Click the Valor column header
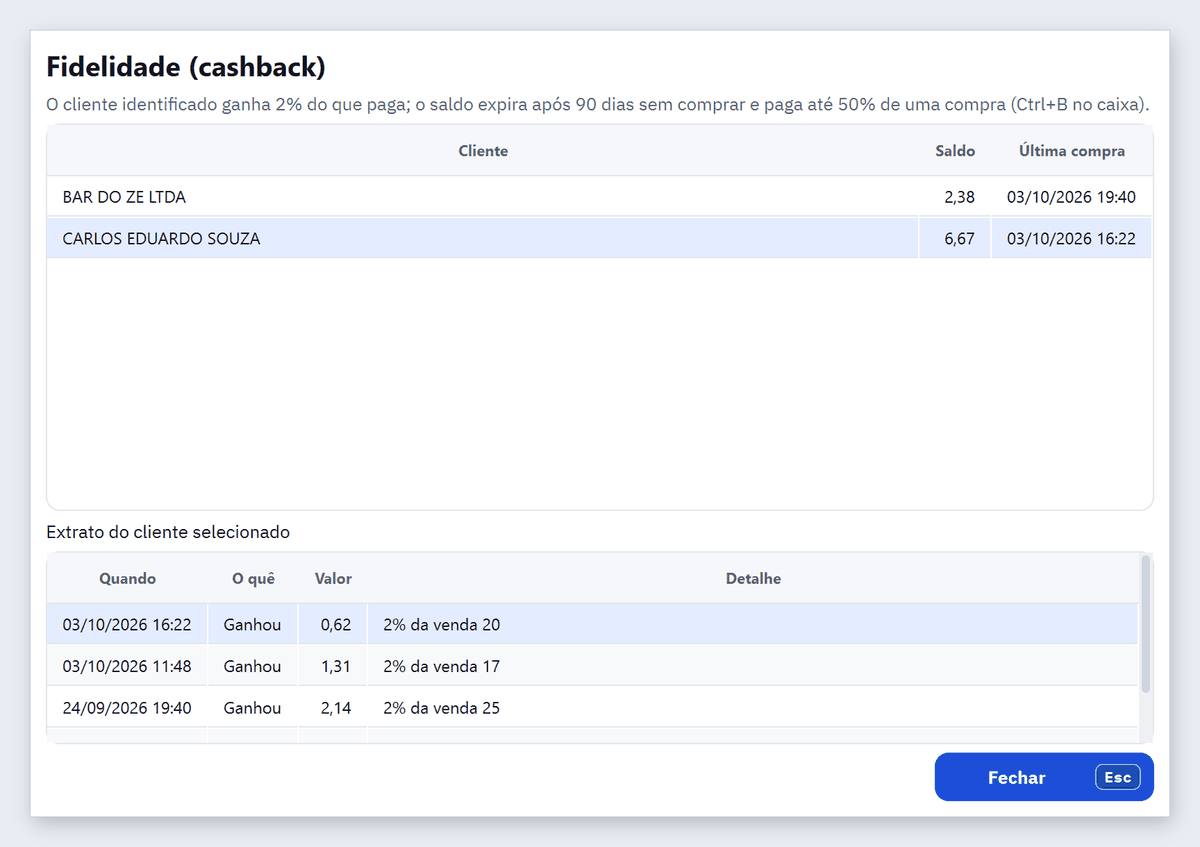Screen dimensions: 1200x847 pos(333,579)
